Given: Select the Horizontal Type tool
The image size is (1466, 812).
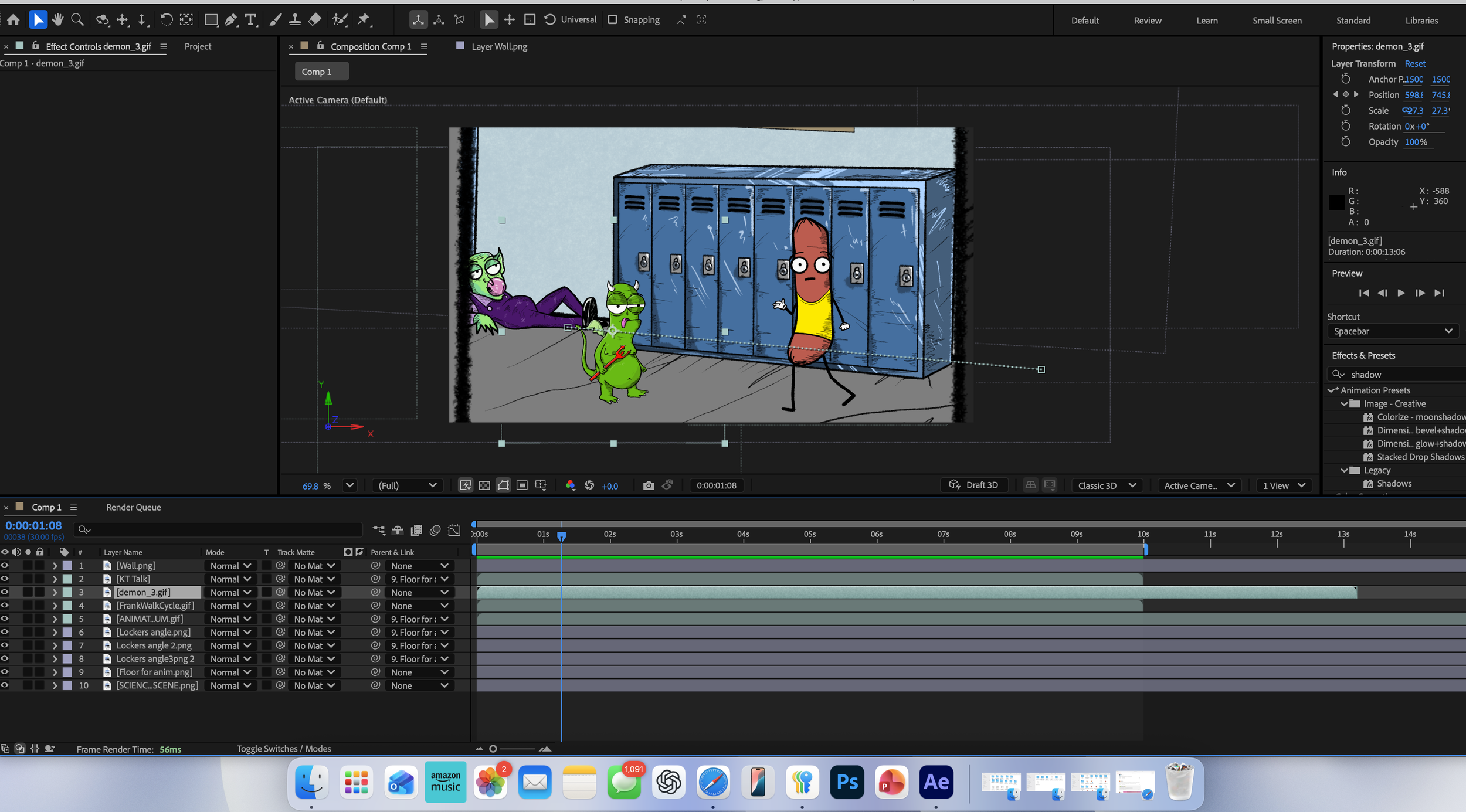Looking at the screenshot, I should tap(251, 20).
